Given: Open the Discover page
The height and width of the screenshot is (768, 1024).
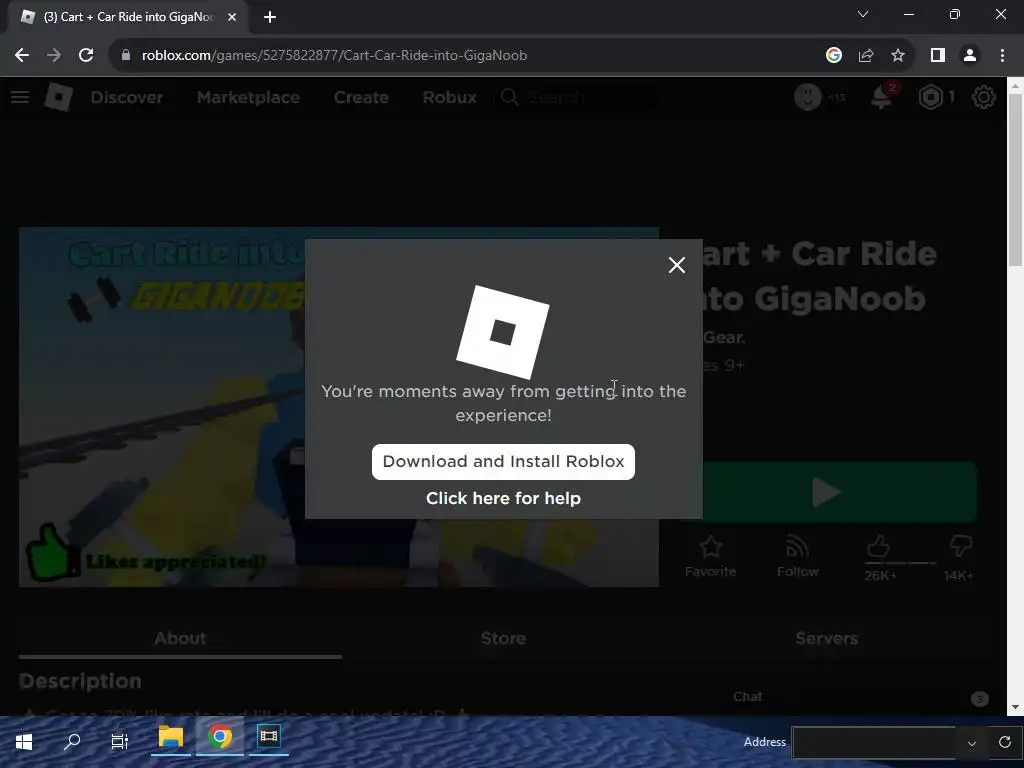Looking at the screenshot, I should point(127,97).
